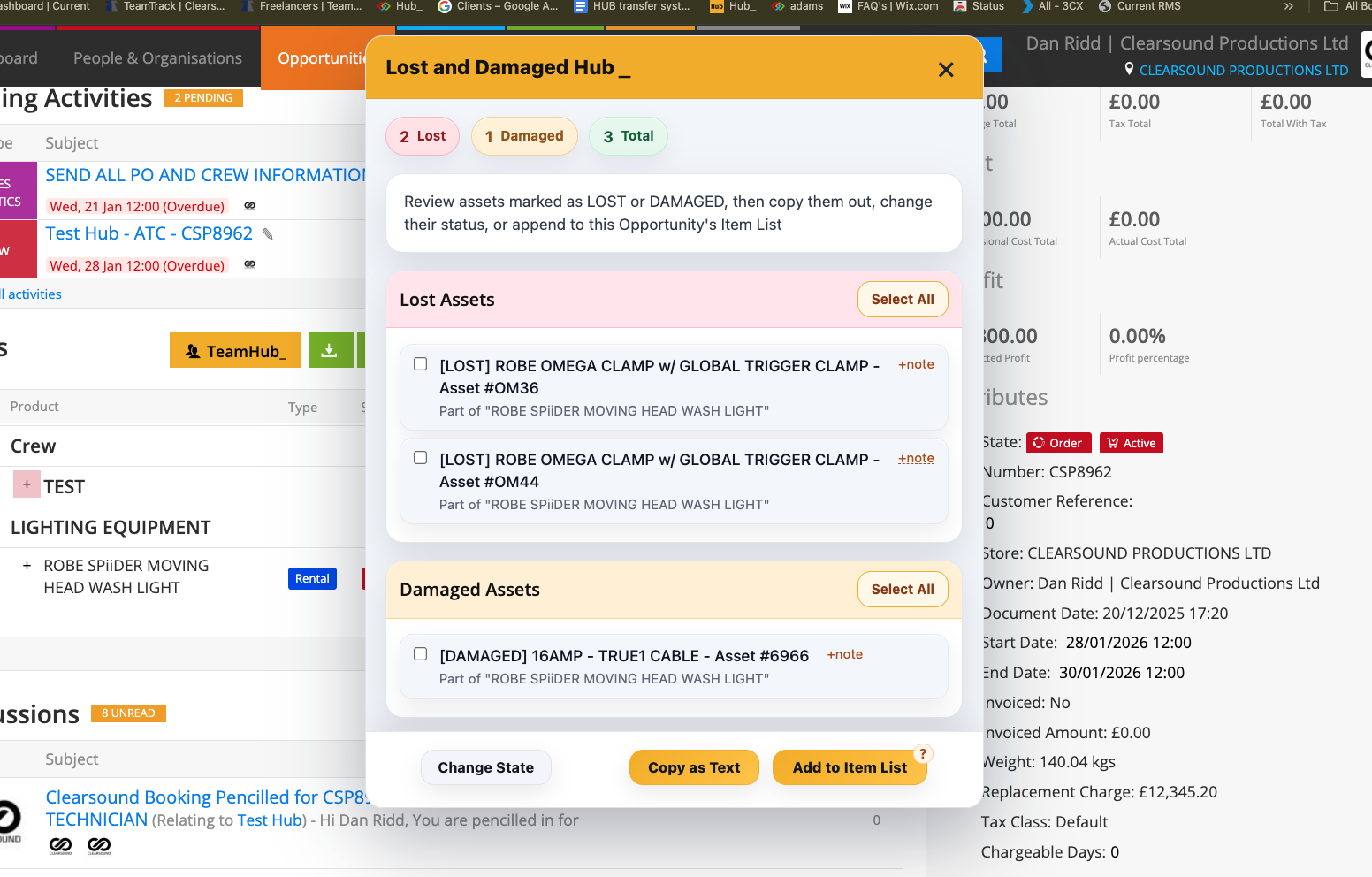The image size is (1372, 877).
Task: Check the damaged 16AMP TRUE1 CABLE Asset #6966
Action: (421, 654)
